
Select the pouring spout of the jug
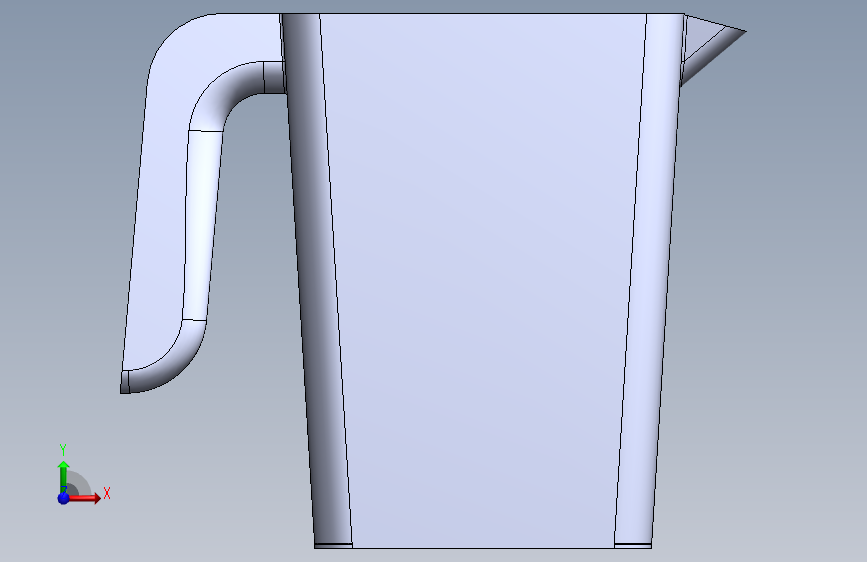(x=711, y=44)
